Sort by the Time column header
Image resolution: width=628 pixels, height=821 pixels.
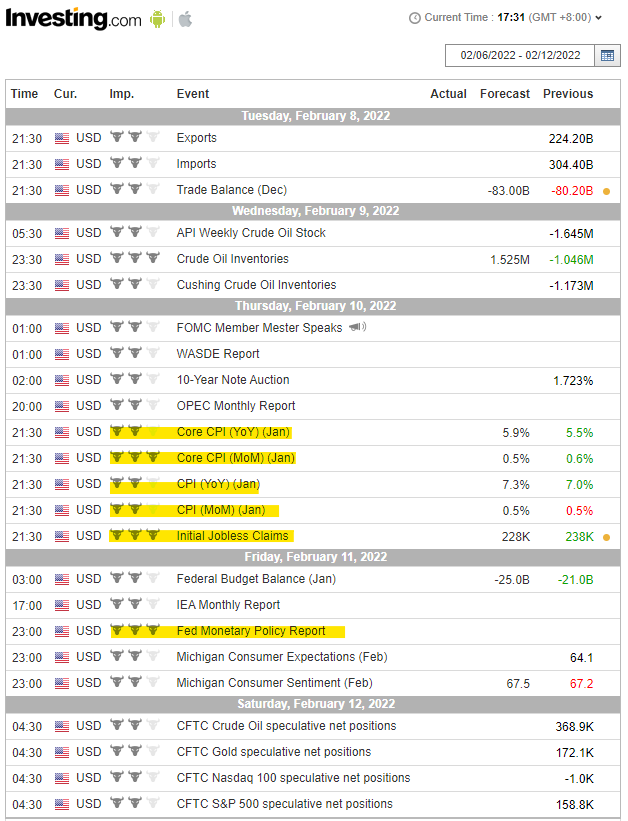click(x=25, y=94)
